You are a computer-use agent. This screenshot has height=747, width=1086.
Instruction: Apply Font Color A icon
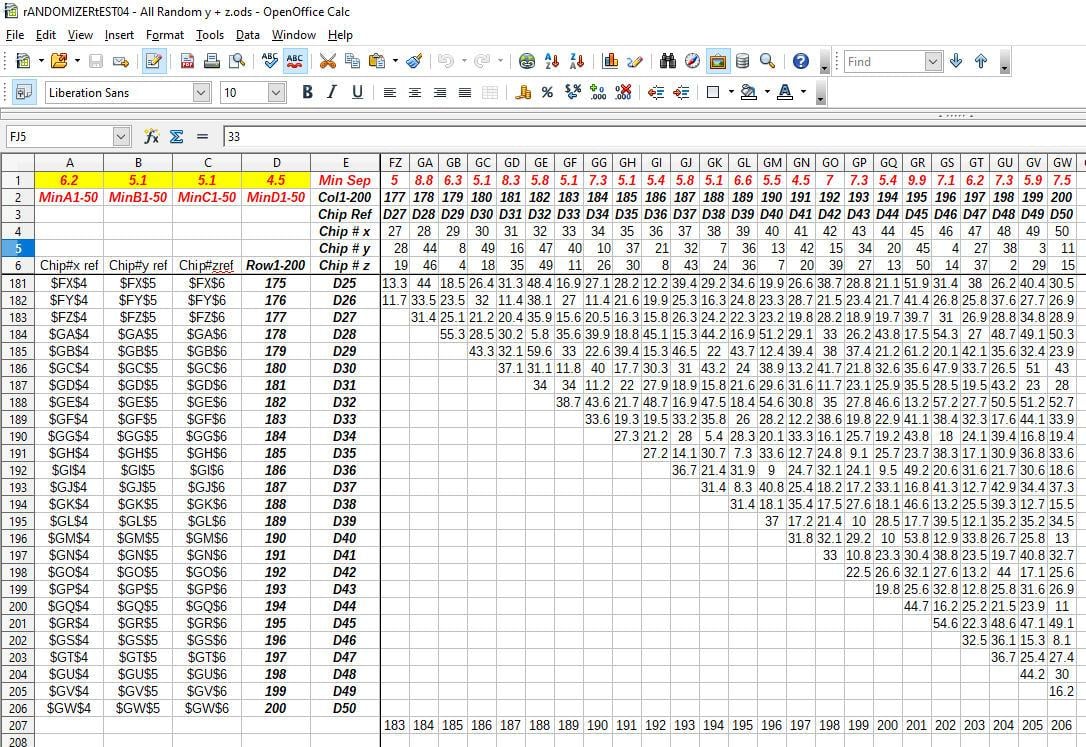pos(785,92)
